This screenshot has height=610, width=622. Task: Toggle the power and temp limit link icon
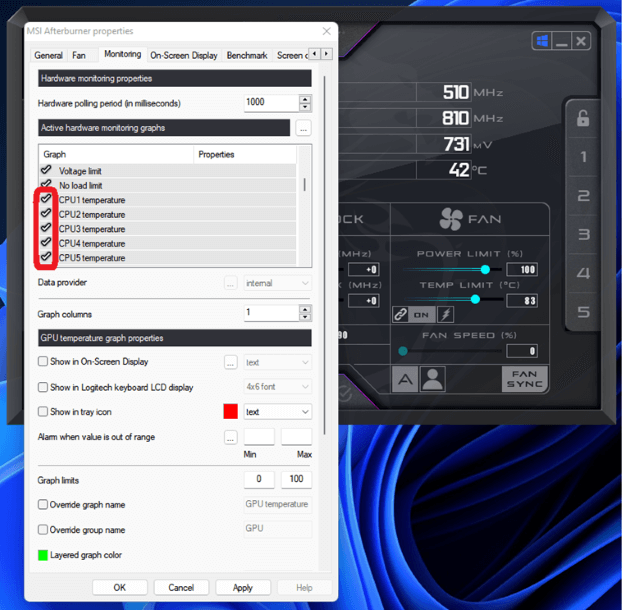tap(400, 315)
